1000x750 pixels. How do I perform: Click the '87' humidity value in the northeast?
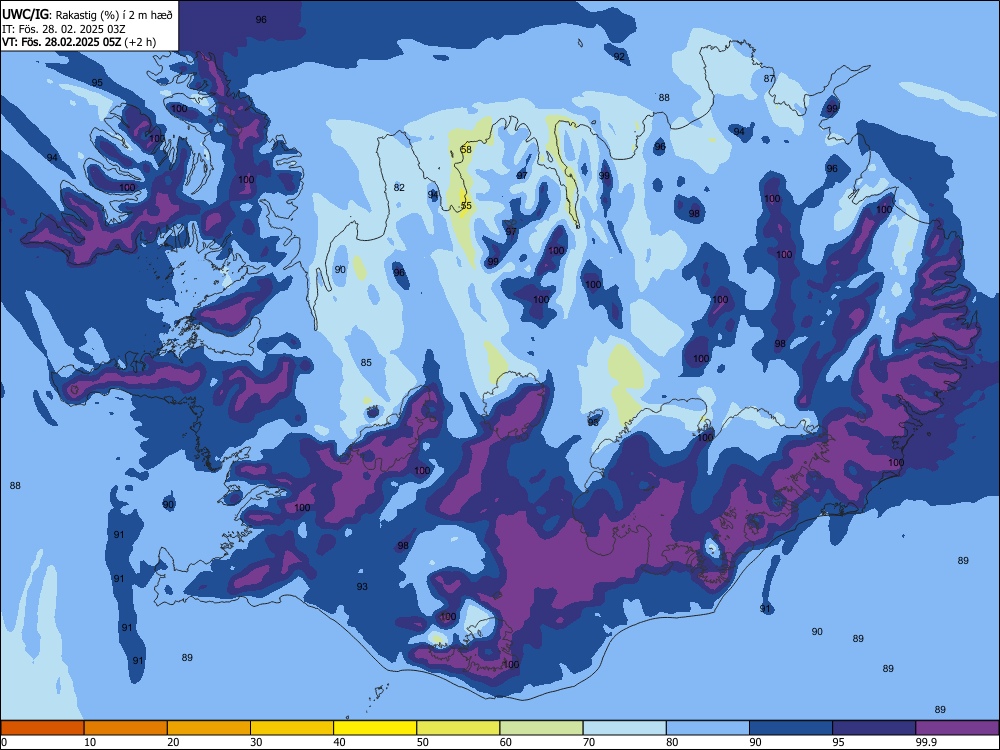tap(769, 79)
